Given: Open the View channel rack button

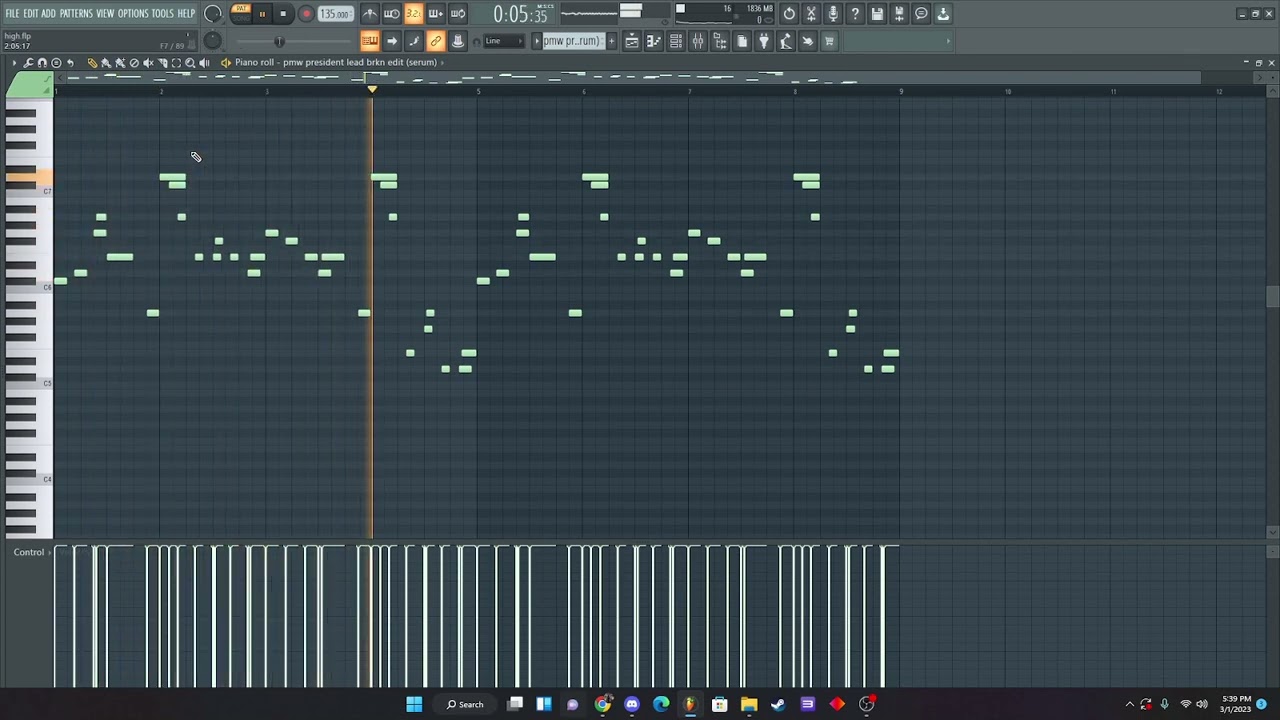Looking at the screenshot, I should coord(675,41).
